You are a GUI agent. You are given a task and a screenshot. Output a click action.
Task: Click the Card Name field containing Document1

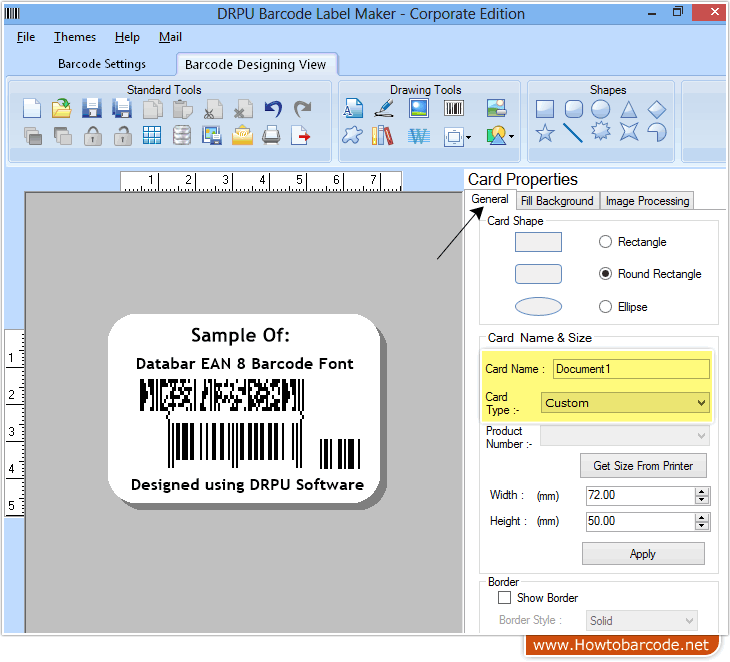(x=631, y=369)
